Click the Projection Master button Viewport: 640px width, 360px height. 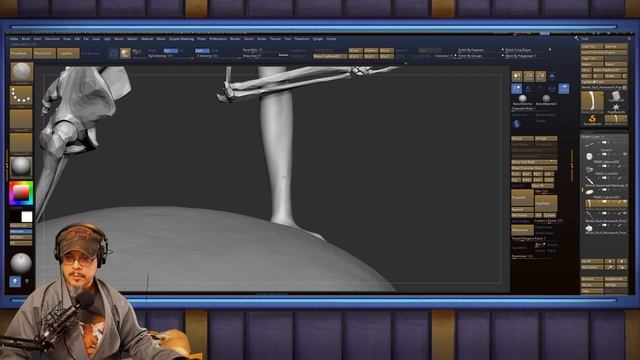tap(21, 53)
